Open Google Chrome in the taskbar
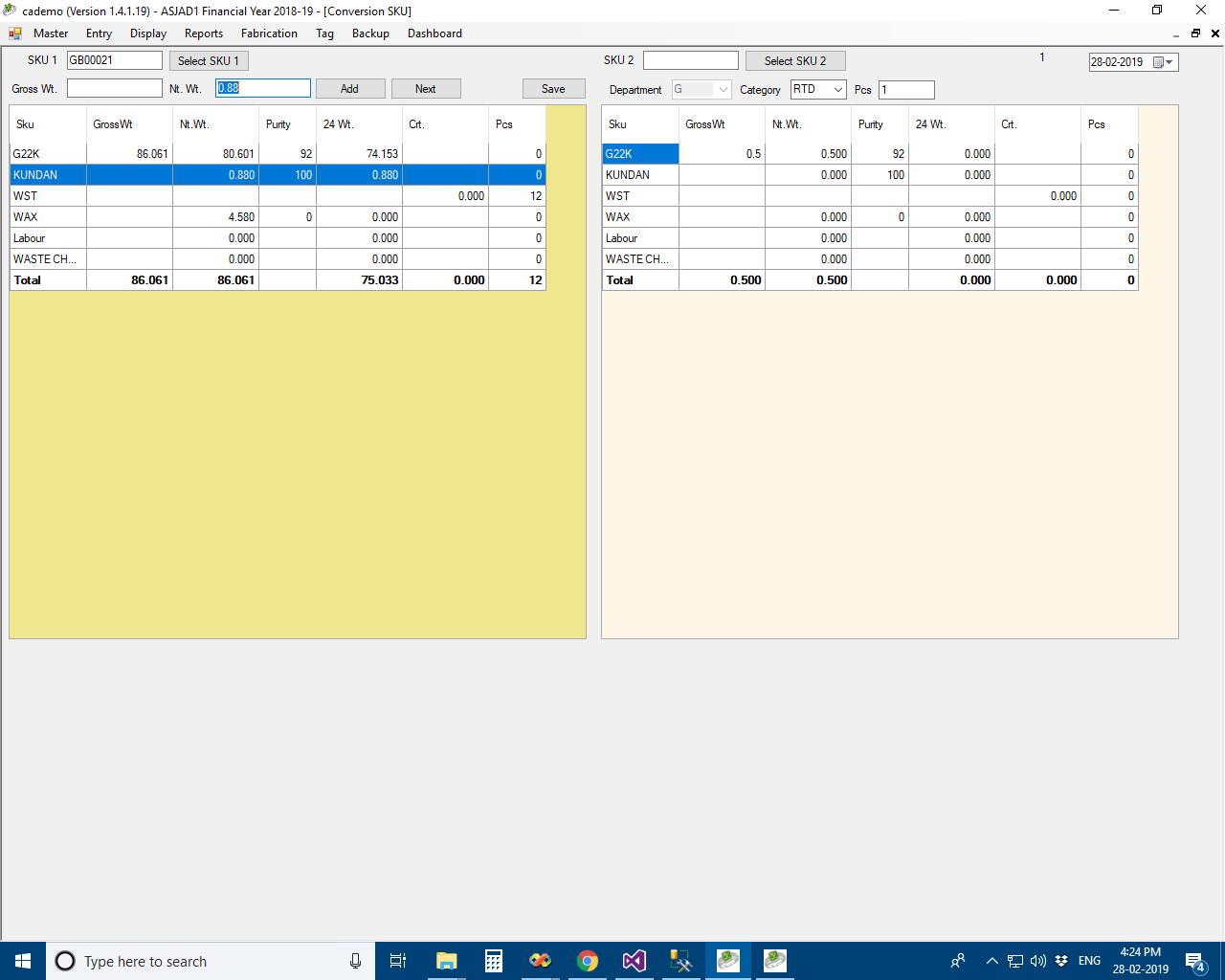 588,961
